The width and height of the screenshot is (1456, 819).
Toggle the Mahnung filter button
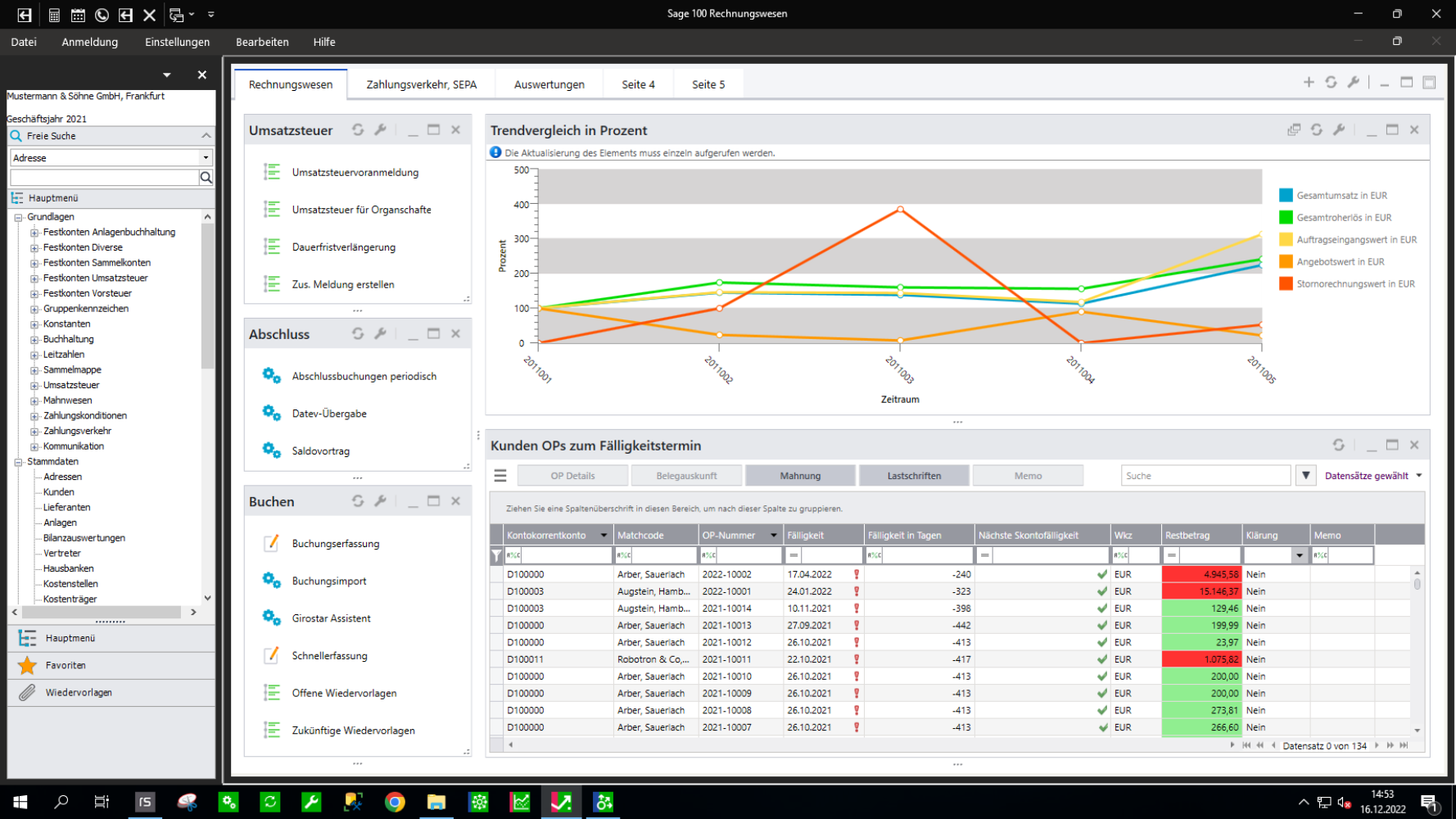point(800,476)
